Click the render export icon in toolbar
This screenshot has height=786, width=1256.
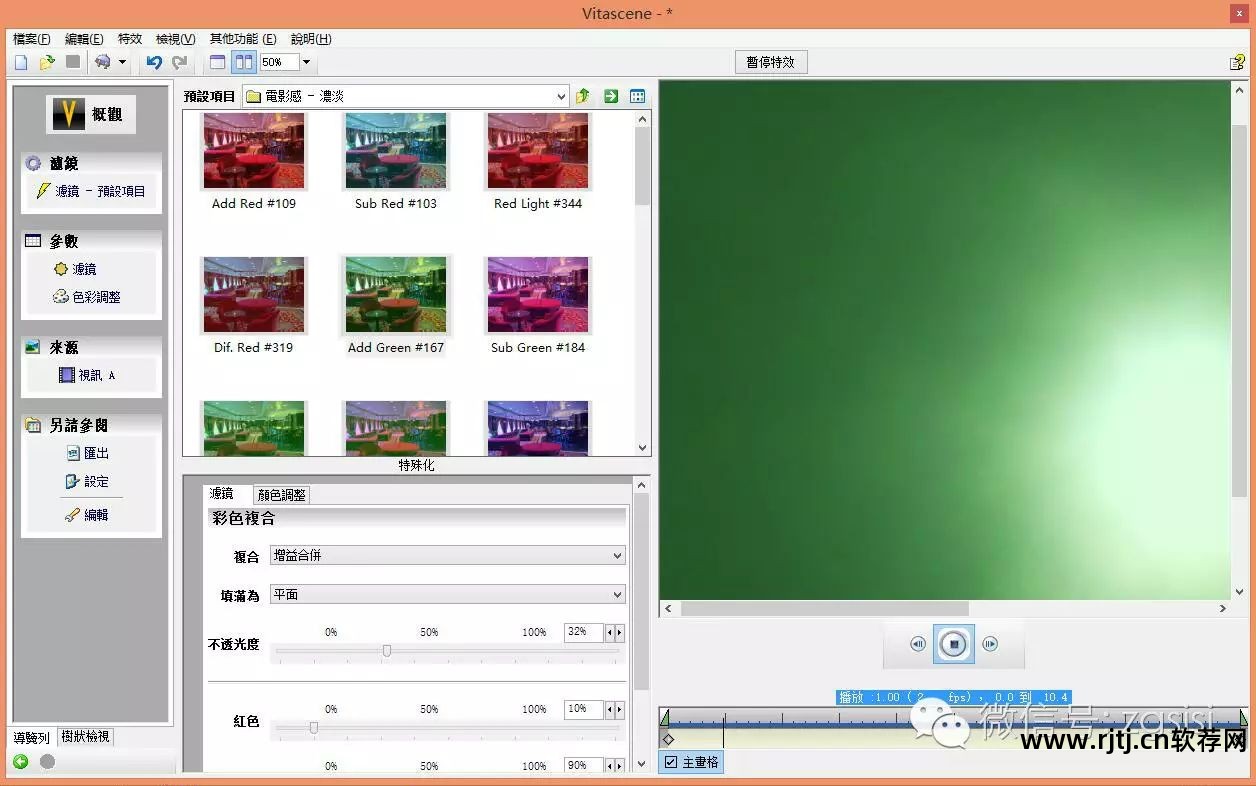tap(102, 62)
